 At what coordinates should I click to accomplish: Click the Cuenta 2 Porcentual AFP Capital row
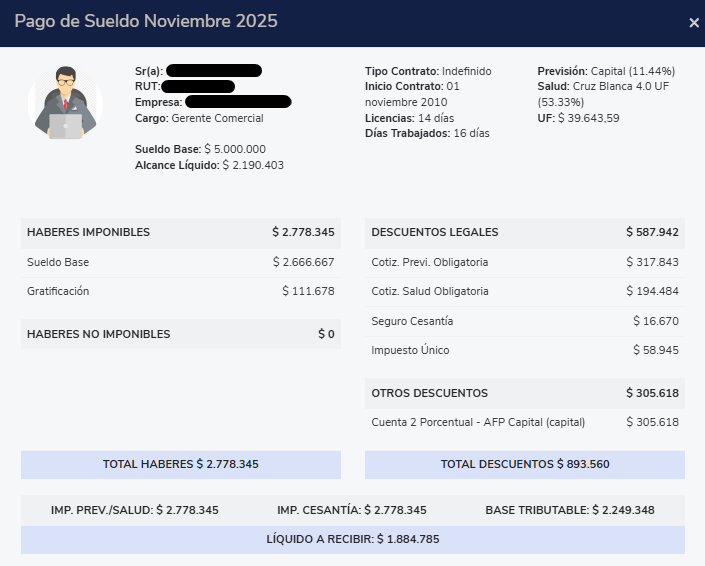[524, 422]
